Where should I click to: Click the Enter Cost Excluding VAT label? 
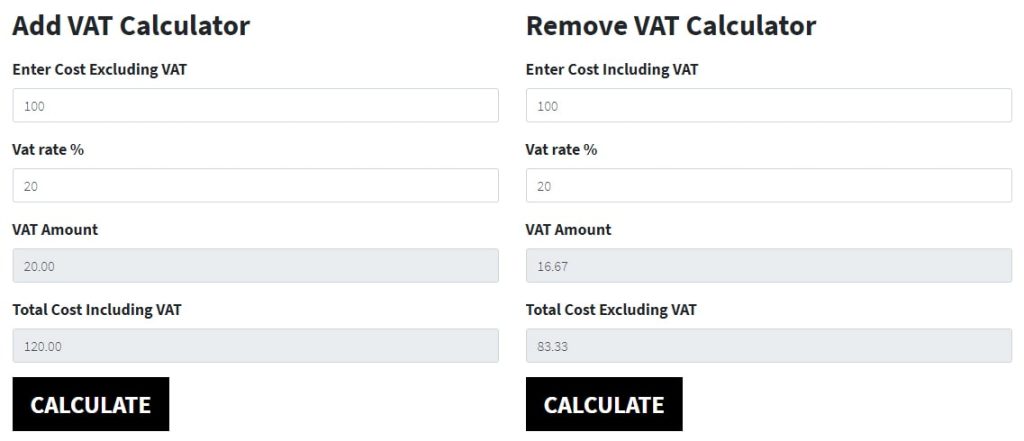coord(99,70)
